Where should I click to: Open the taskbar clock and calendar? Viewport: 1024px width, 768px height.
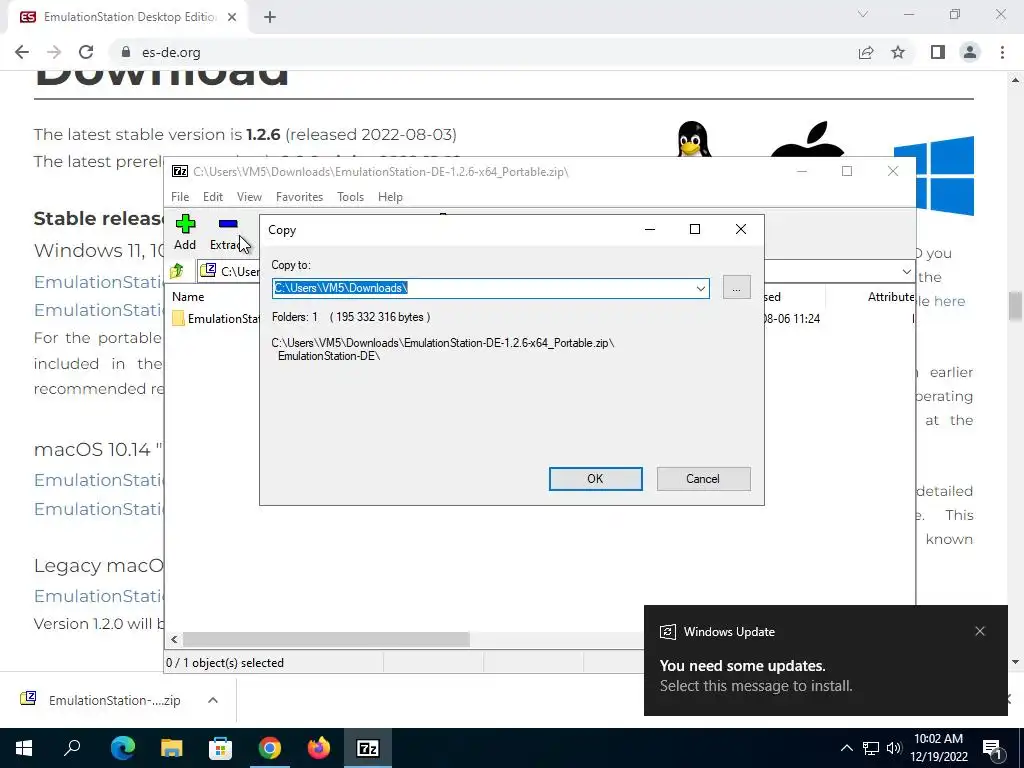click(938, 748)
